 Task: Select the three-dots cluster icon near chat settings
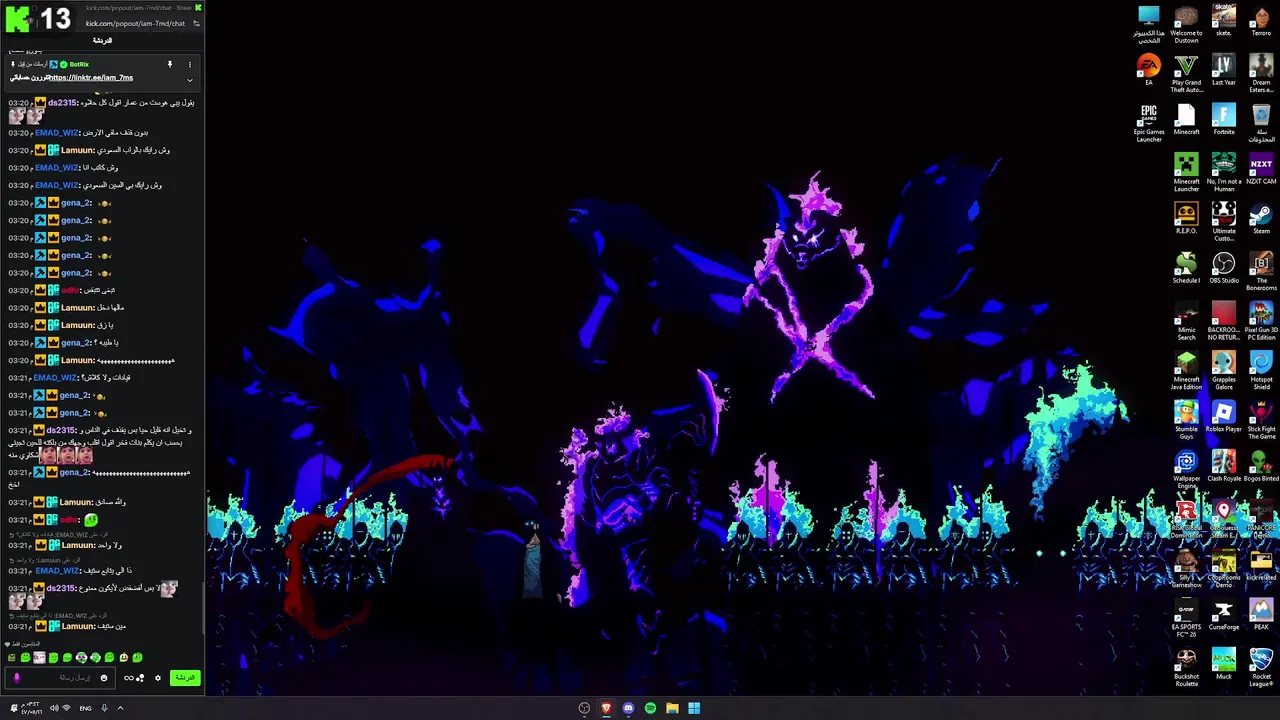pyautogui.click(x=140, y=678)
